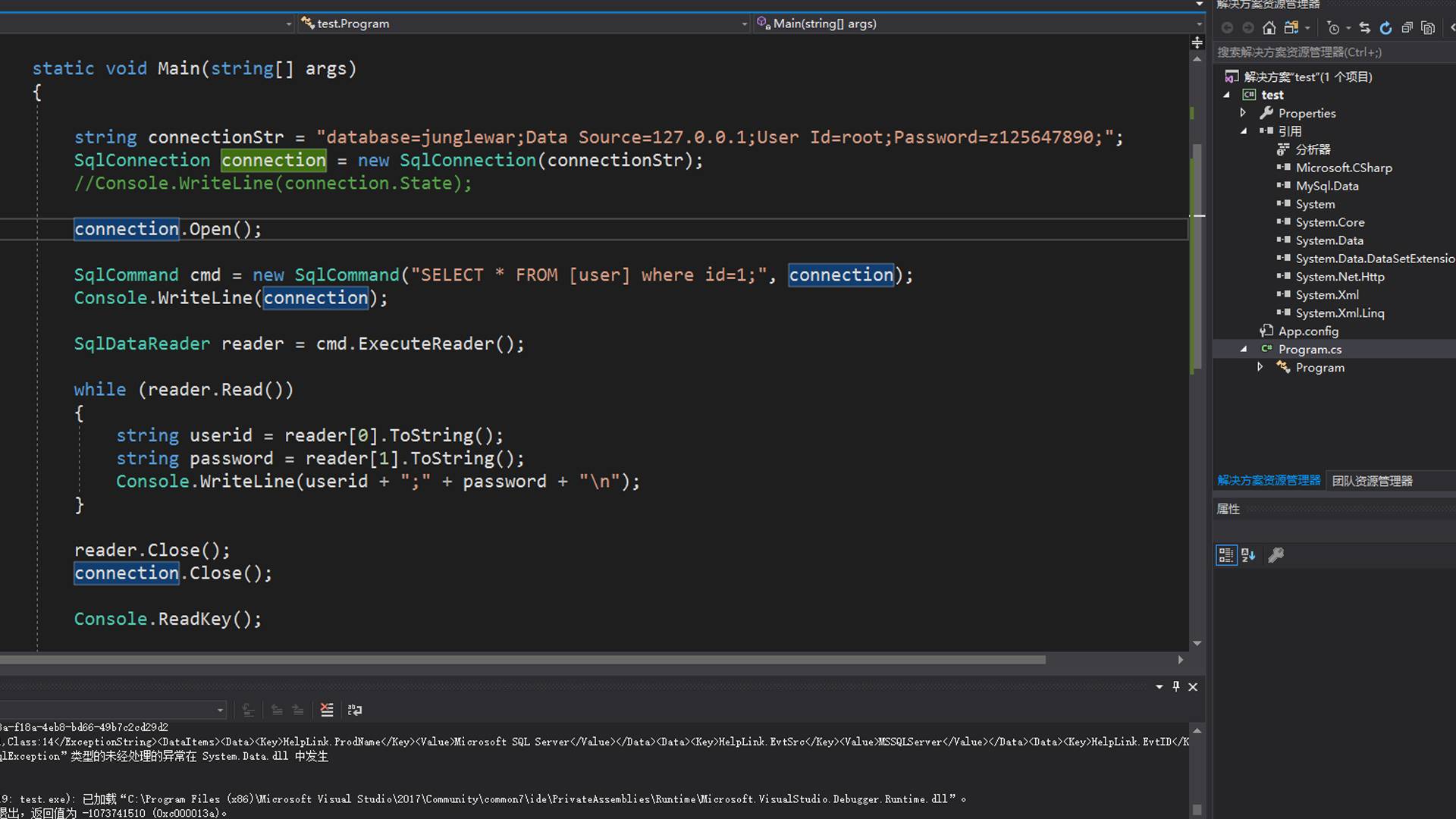Click the editor scroll down arrow

[x=1197, y=643]
